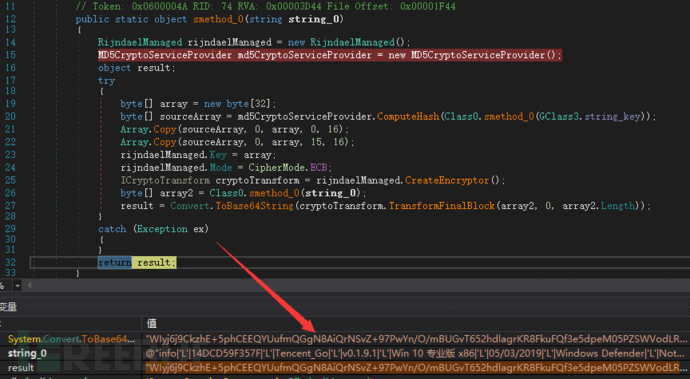Screen dimensions: 690x379
Task: Open the TransformFinalBlock method reference
Action: click(x=442, y=206)
